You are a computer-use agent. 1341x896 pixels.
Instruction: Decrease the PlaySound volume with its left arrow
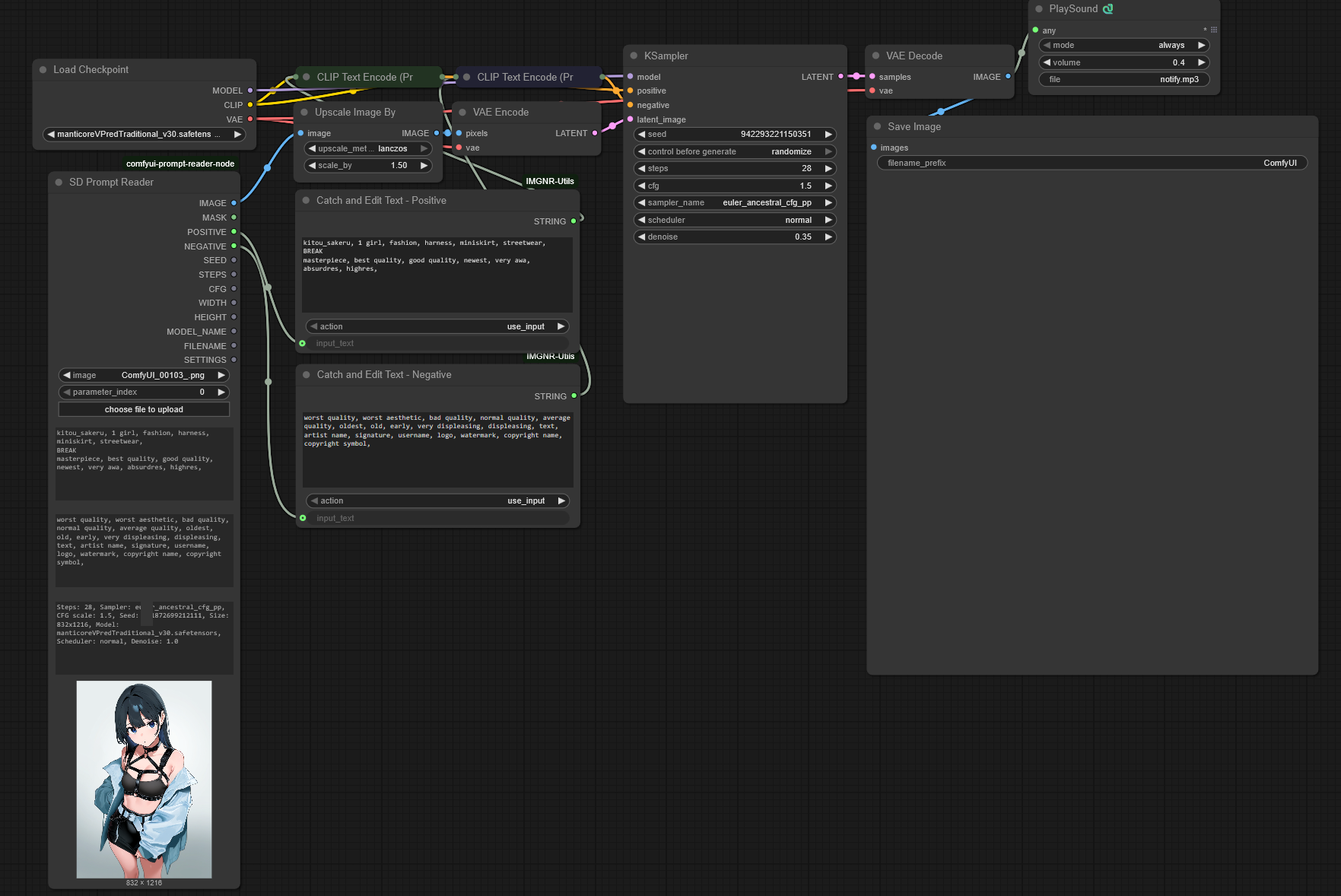1047,62
